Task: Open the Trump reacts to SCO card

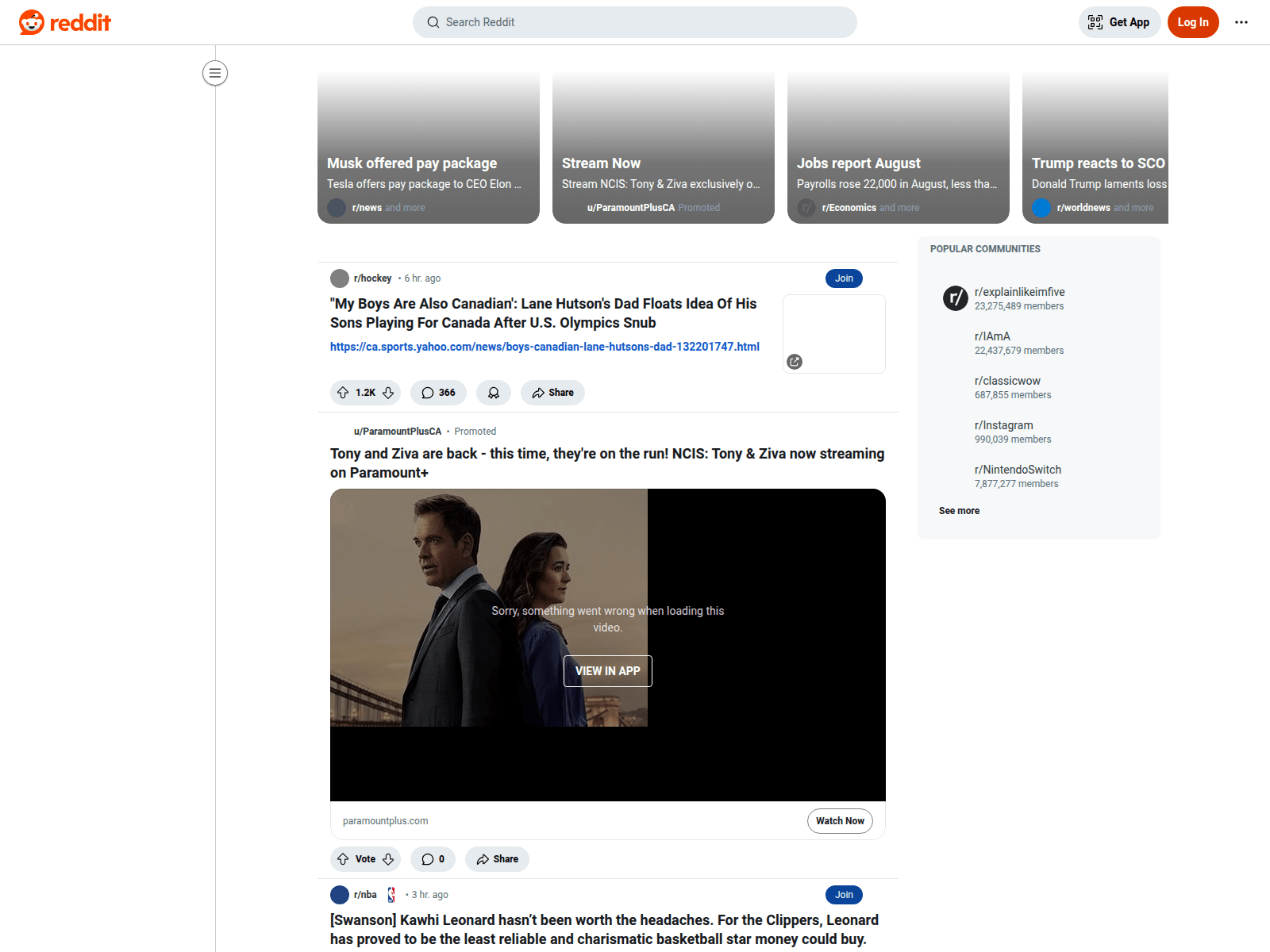Action: pos(1095,148)
